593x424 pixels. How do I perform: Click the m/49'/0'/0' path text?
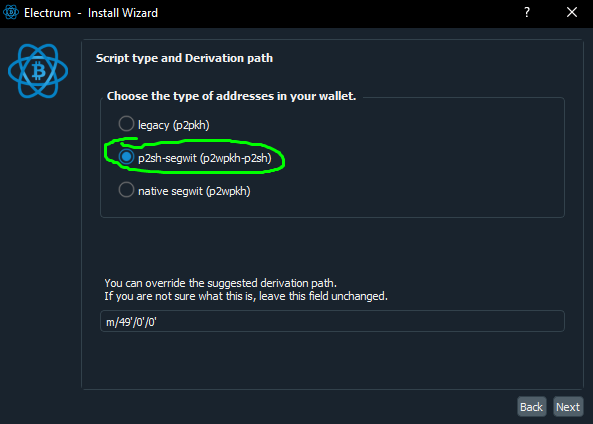131,322
